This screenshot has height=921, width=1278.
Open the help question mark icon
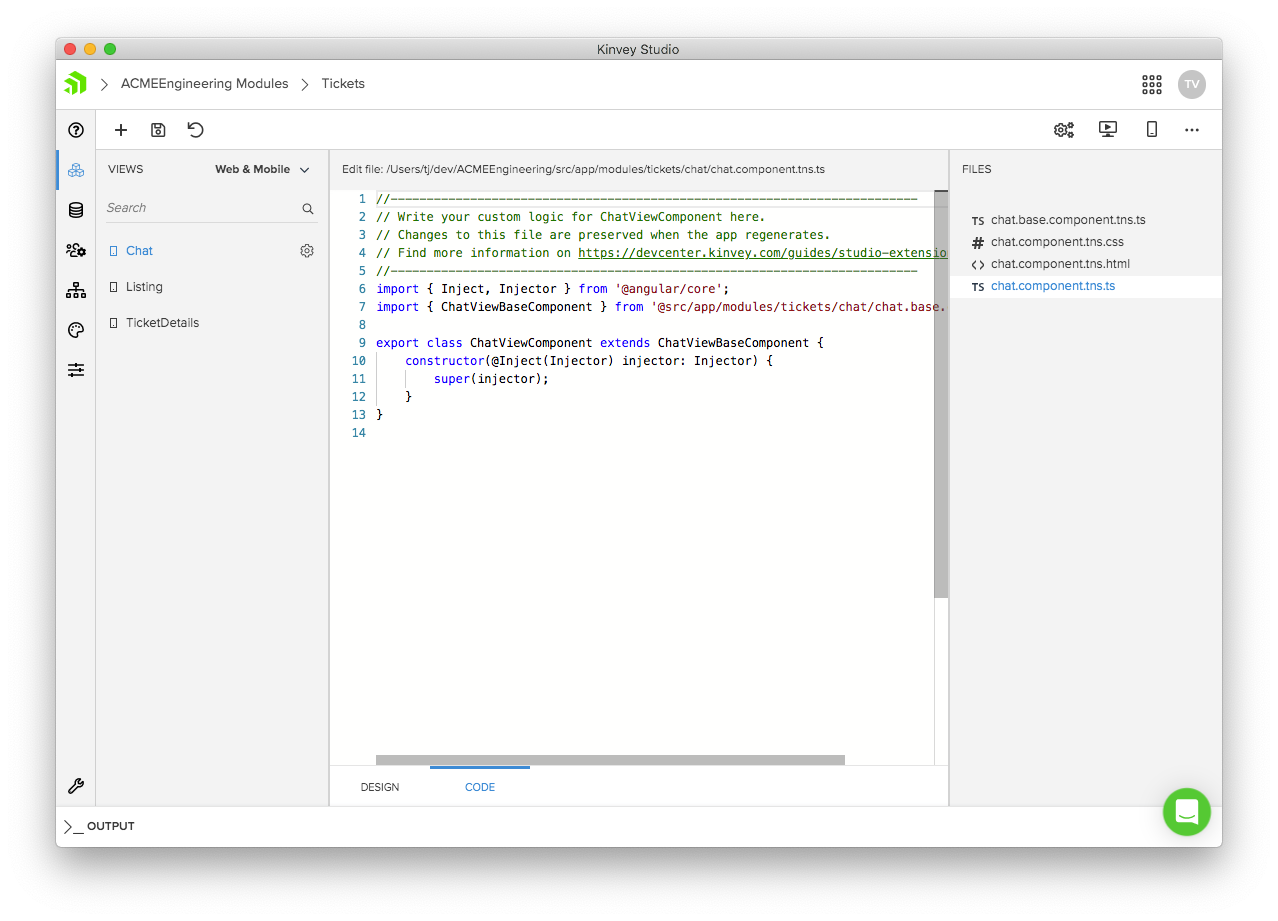point(76,130)
